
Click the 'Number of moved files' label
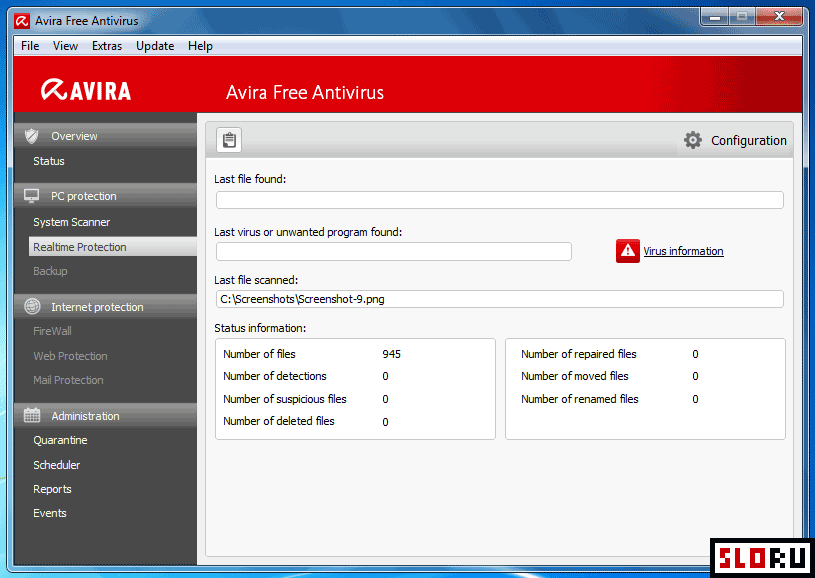coord(574,376)
